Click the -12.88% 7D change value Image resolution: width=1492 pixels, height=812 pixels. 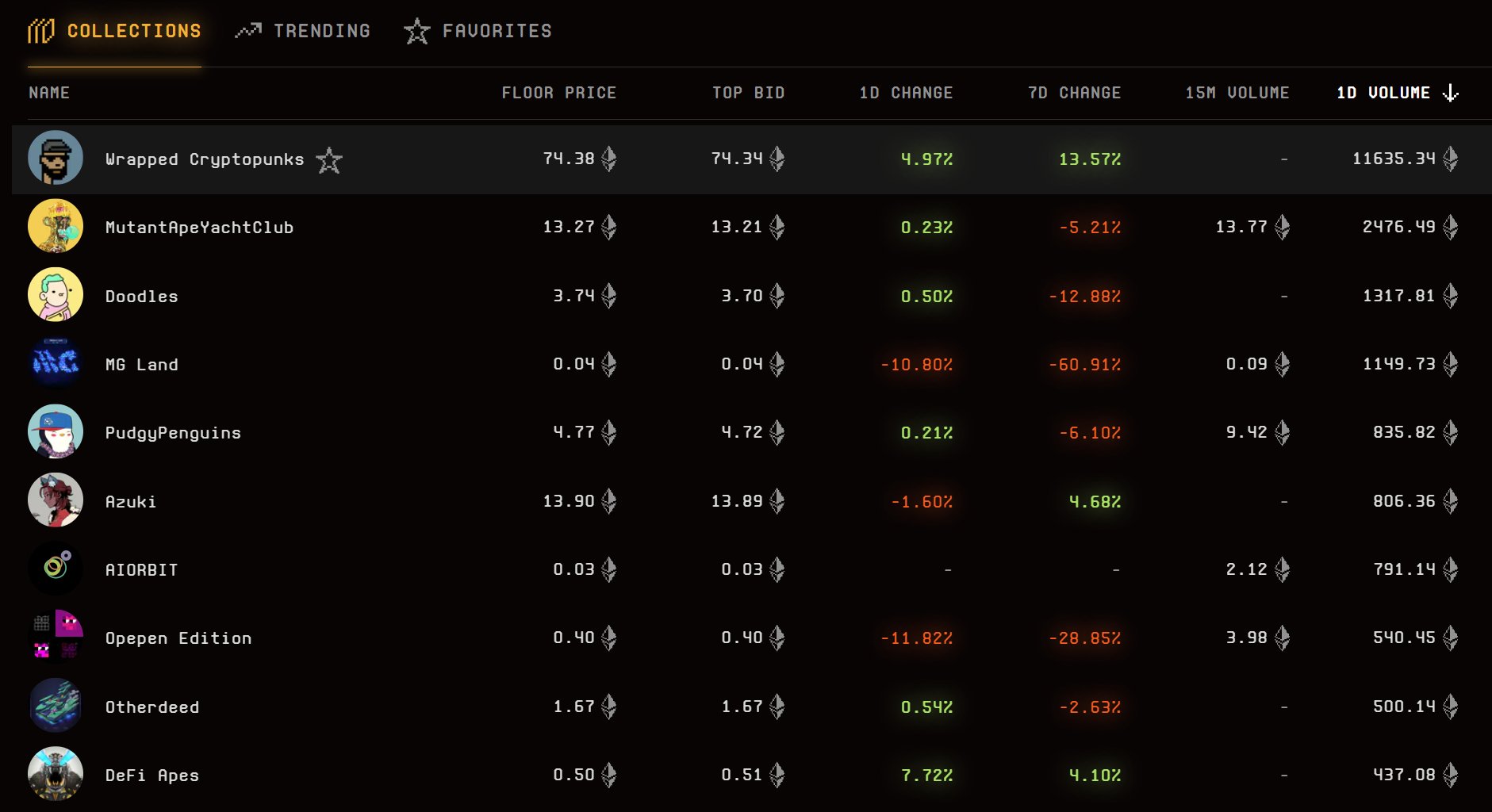[1085, 297]
